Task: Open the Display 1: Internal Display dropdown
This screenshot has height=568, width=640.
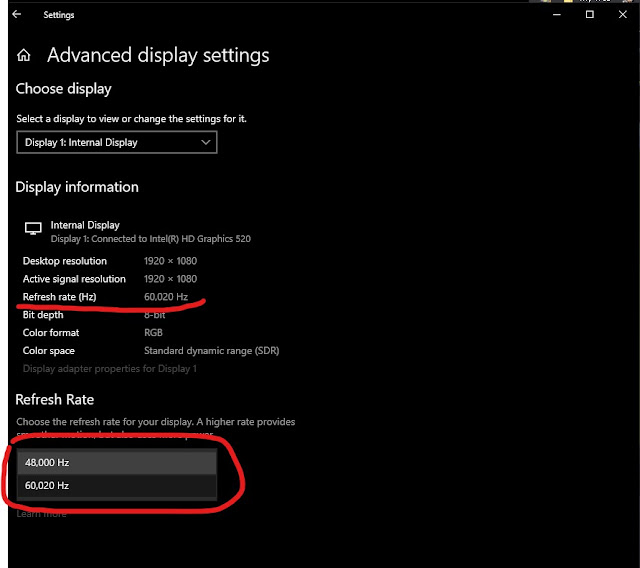Action: [117, 142]
